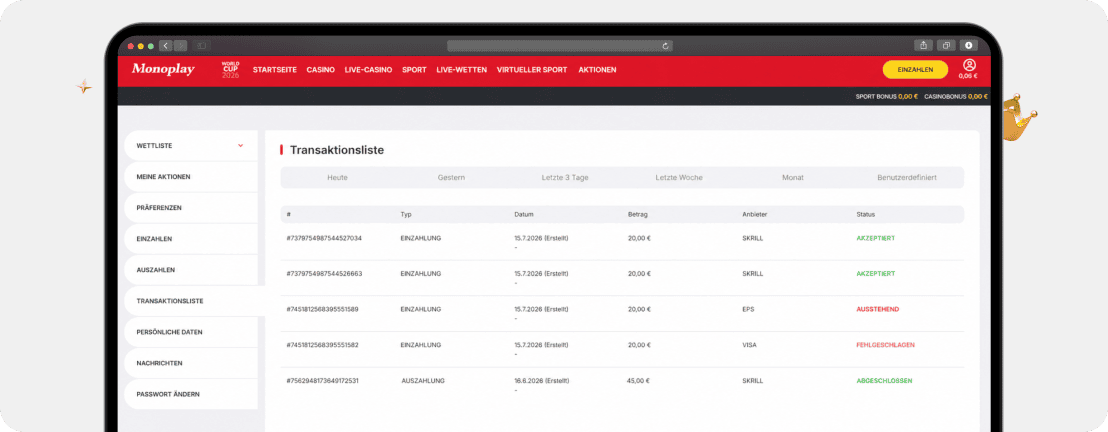Click the 16.6.2026 (Erstellt) date
This screenshot has width=1108, height=432.
pyautogui.click(x=541, y=380)
